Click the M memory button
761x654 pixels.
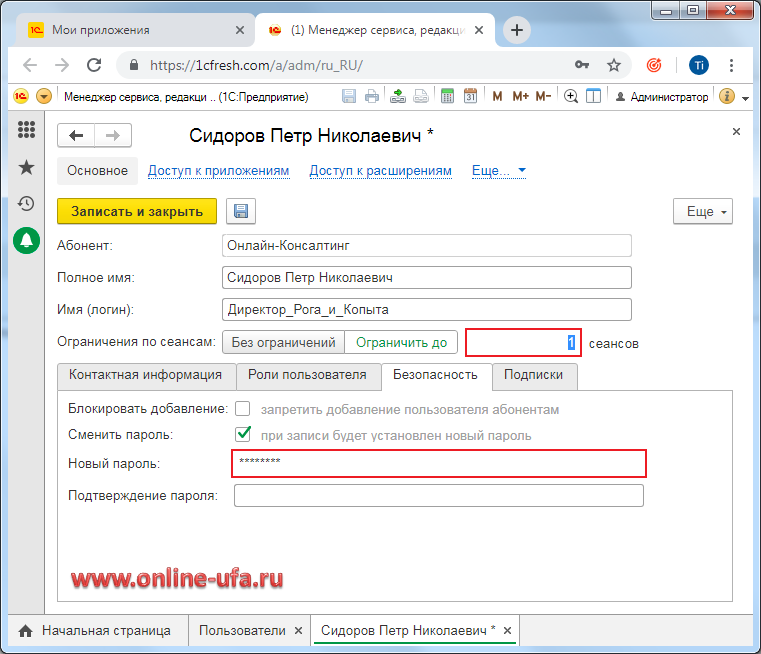coord(497,97)
